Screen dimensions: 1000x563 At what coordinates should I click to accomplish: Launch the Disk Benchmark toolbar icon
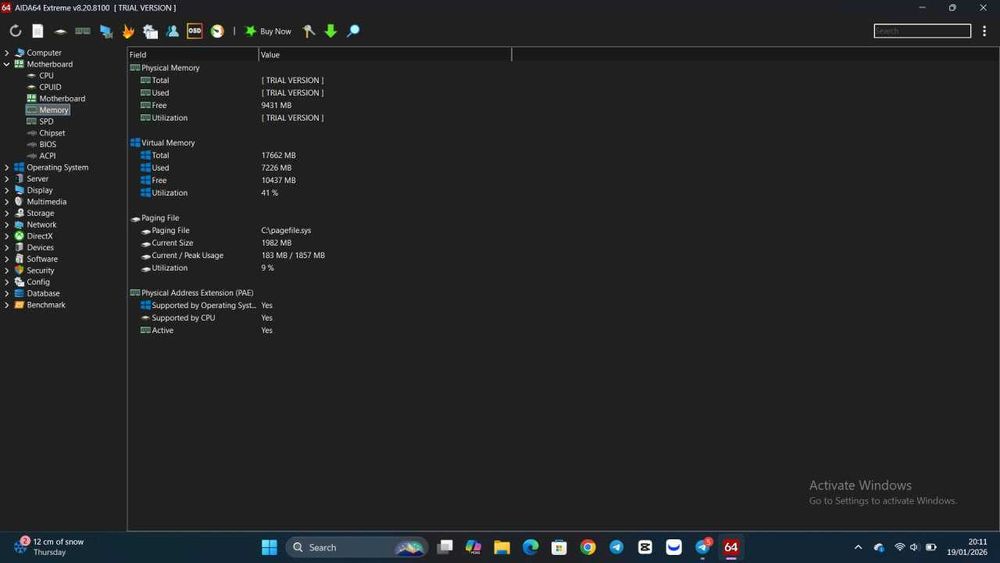tap(60, 31)
